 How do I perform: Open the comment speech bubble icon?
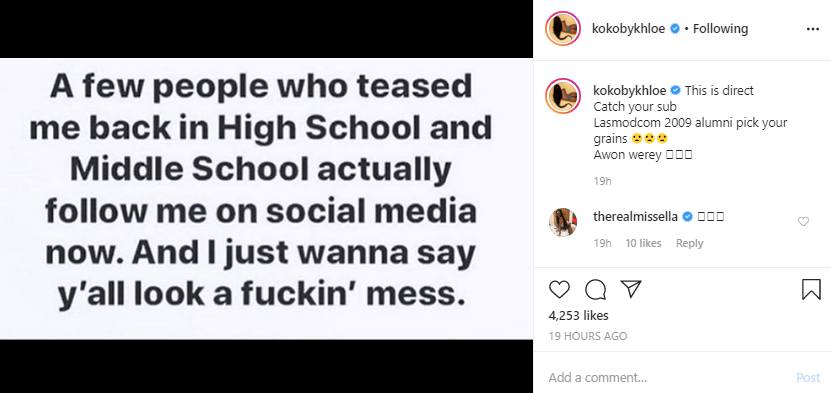(x=595, y=289)
